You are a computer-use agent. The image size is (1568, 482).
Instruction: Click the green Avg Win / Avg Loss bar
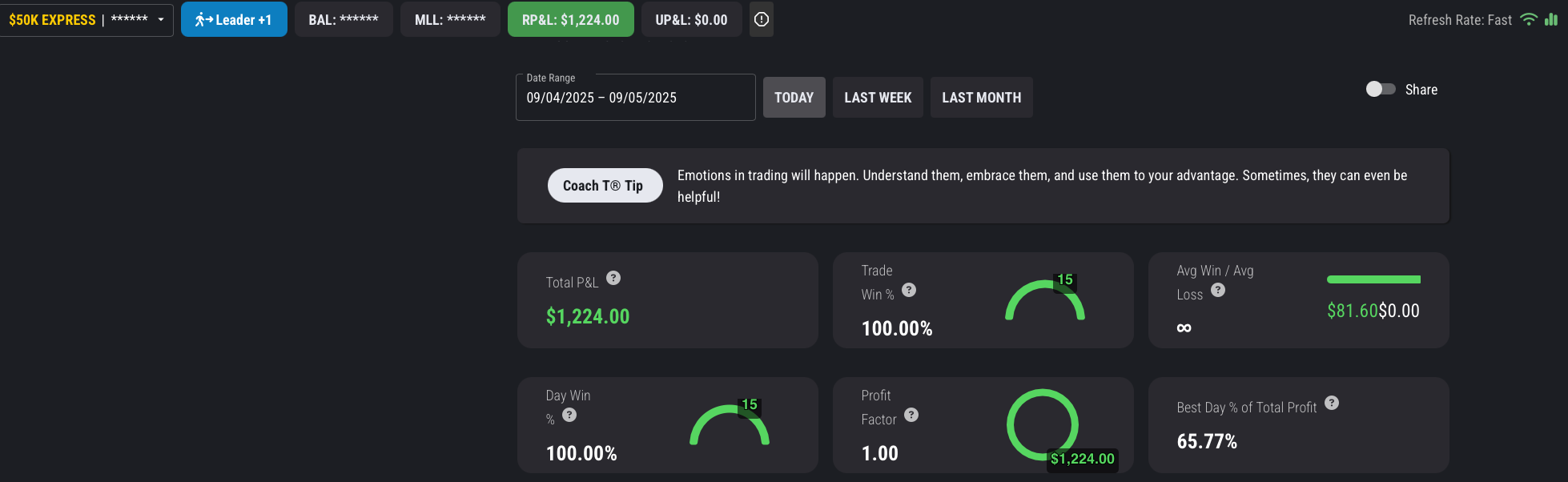click(1373, 279)
